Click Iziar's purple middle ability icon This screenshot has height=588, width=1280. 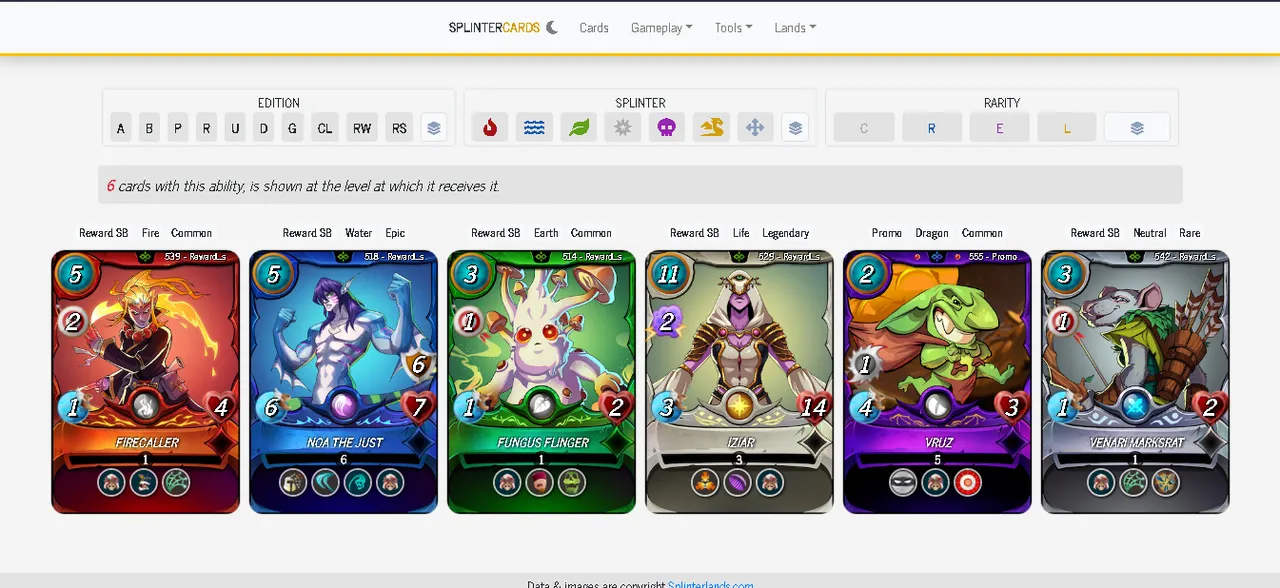738,483
